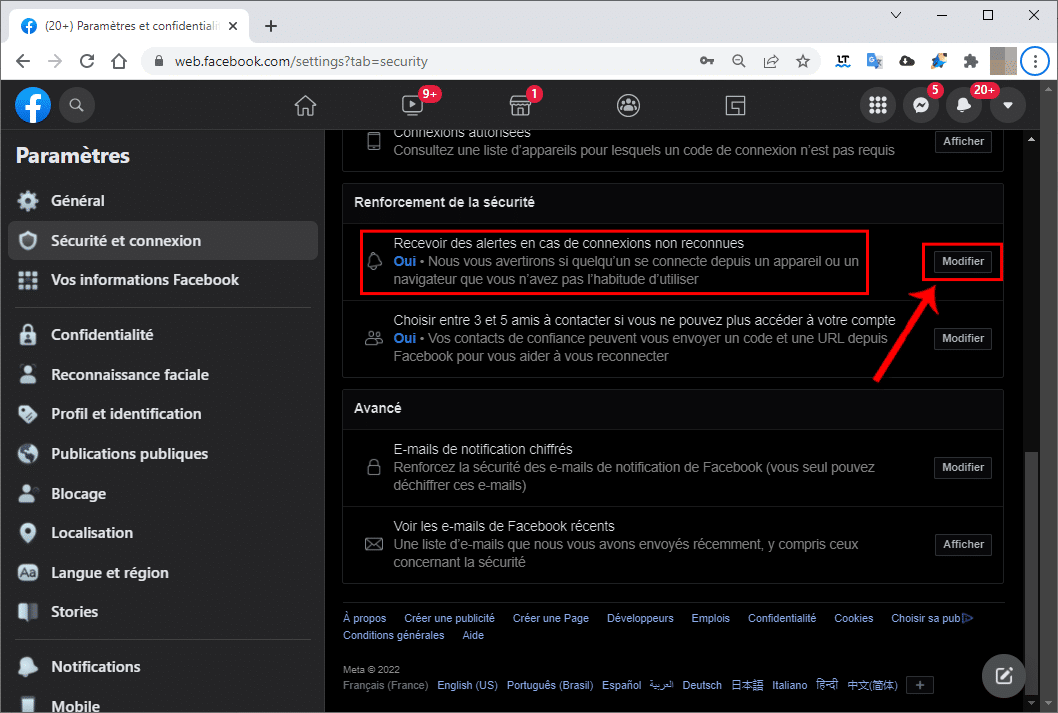Open the Développeurs footer link
1058x713 pixels.
pos(640,619)
